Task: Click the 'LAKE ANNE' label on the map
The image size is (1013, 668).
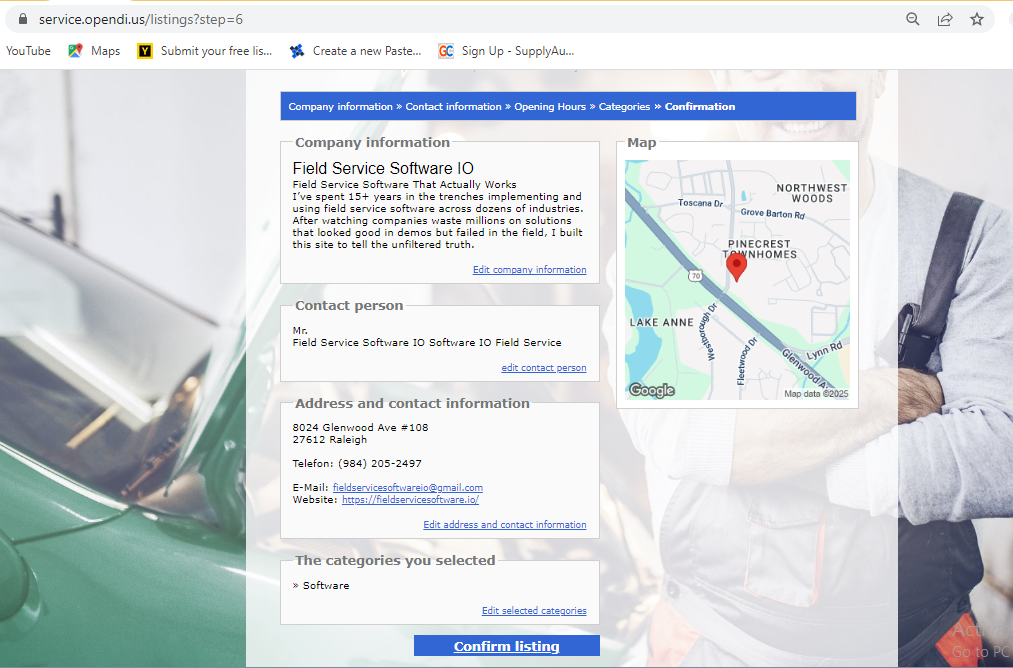Action: [662, 322]
